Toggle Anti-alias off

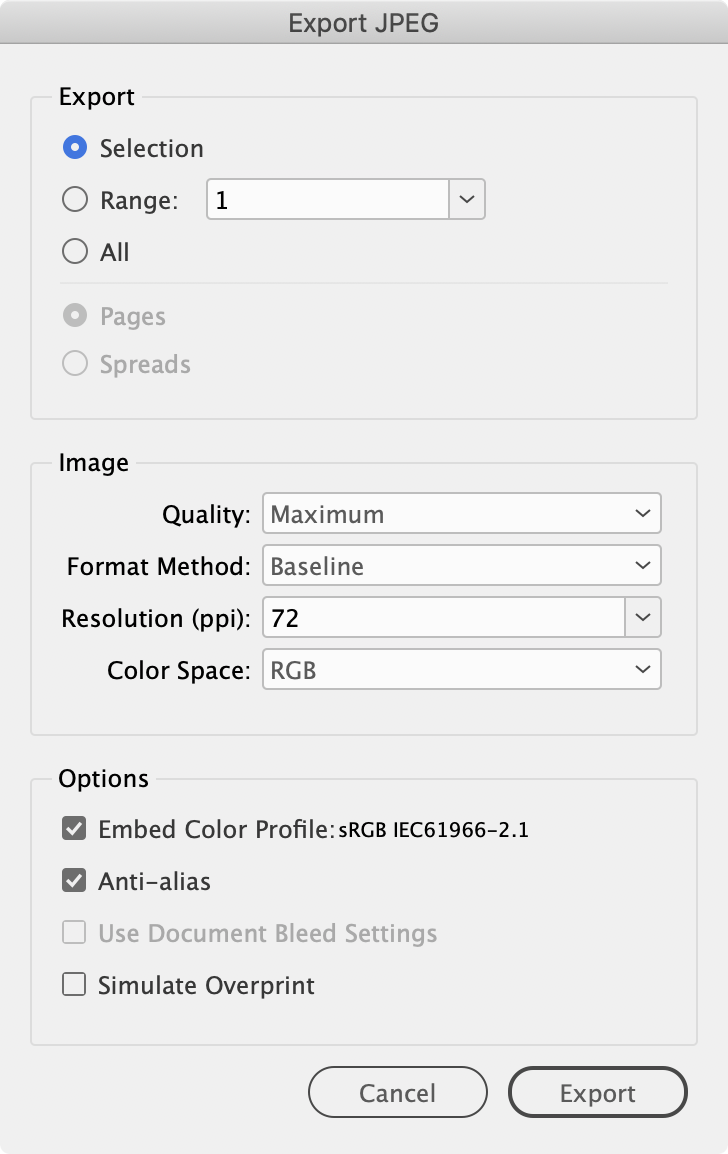(73, 880)
